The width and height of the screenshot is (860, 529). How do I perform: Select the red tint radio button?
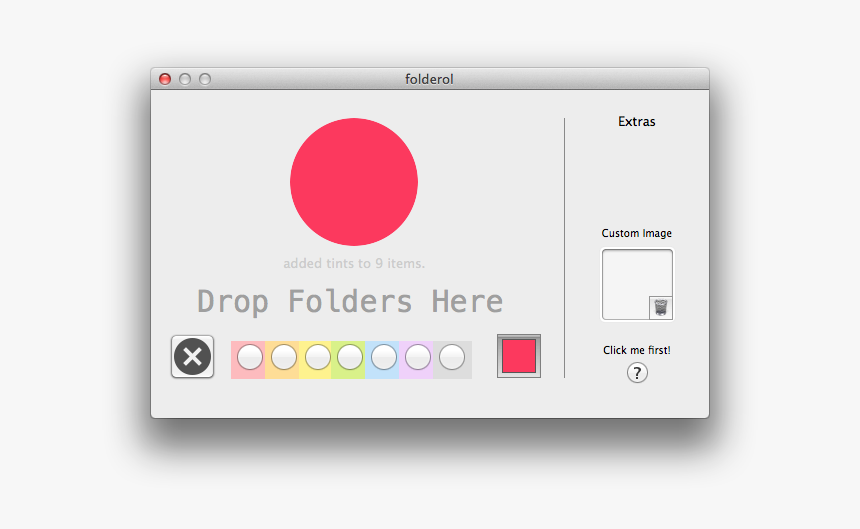tap(250, 357)
